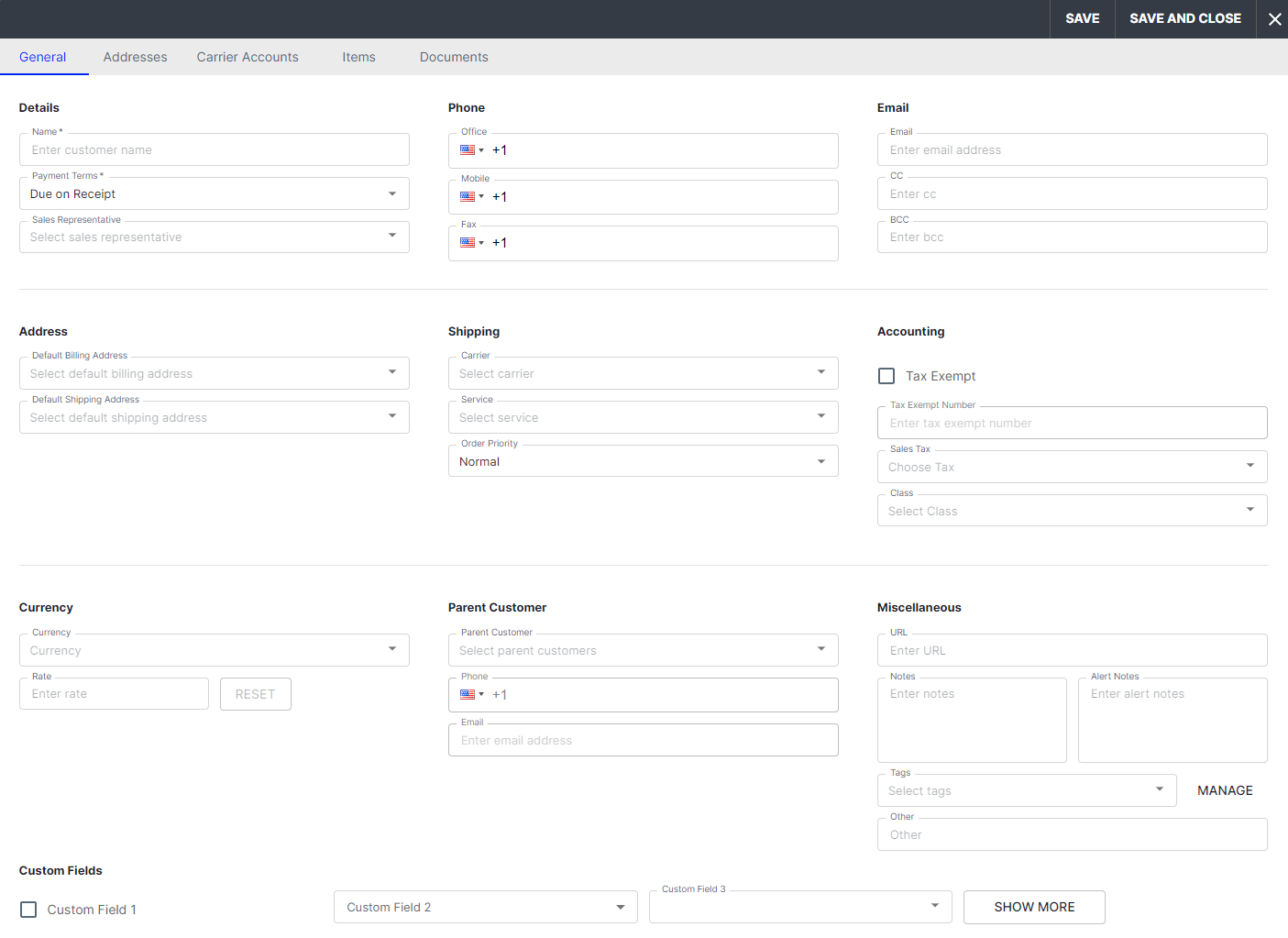Open the Carrier Accounts tab

click(248, 57)
